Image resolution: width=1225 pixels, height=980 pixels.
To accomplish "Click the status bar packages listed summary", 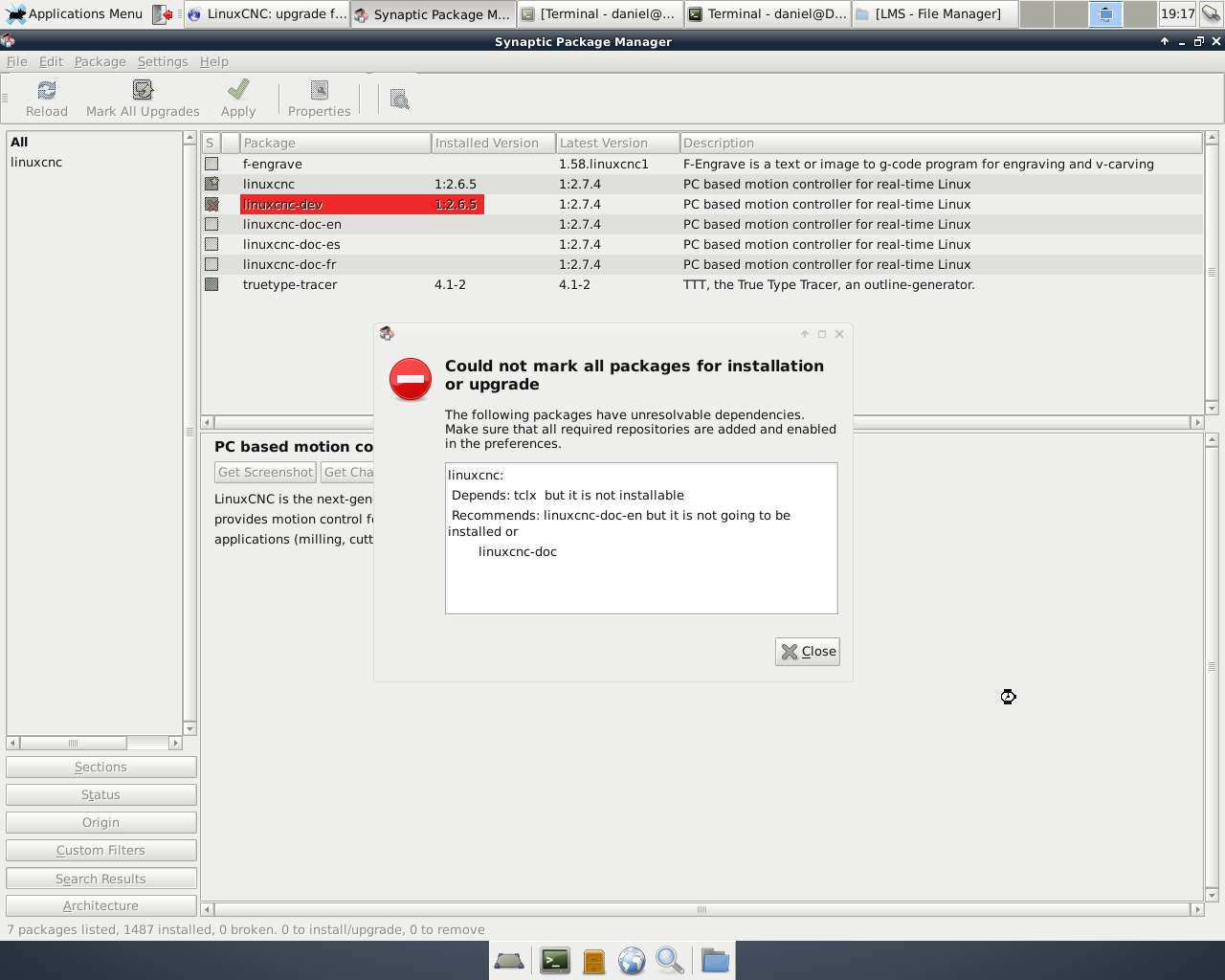I will 246,929.
